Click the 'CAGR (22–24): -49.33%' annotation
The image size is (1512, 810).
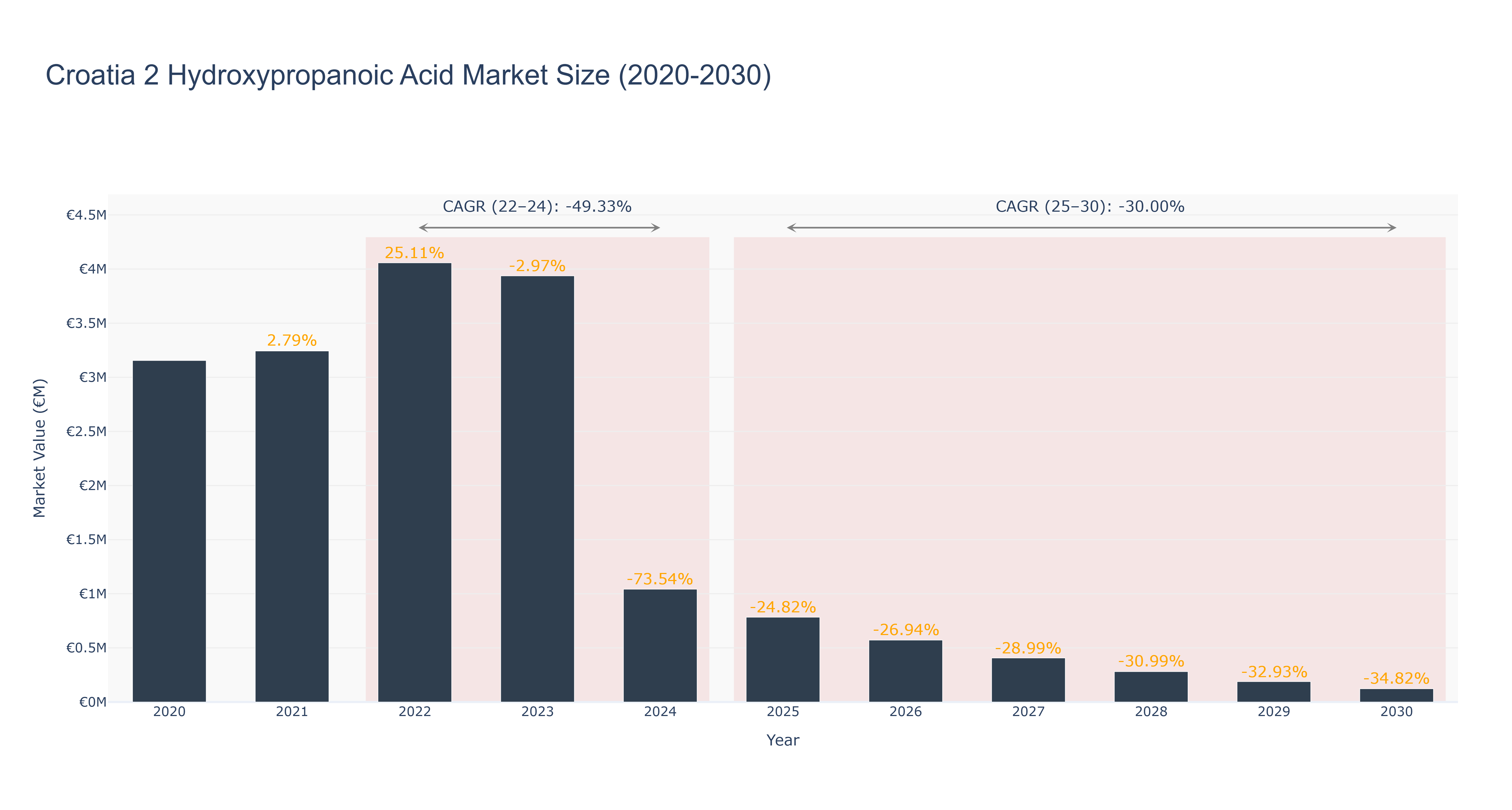(537, 207)
